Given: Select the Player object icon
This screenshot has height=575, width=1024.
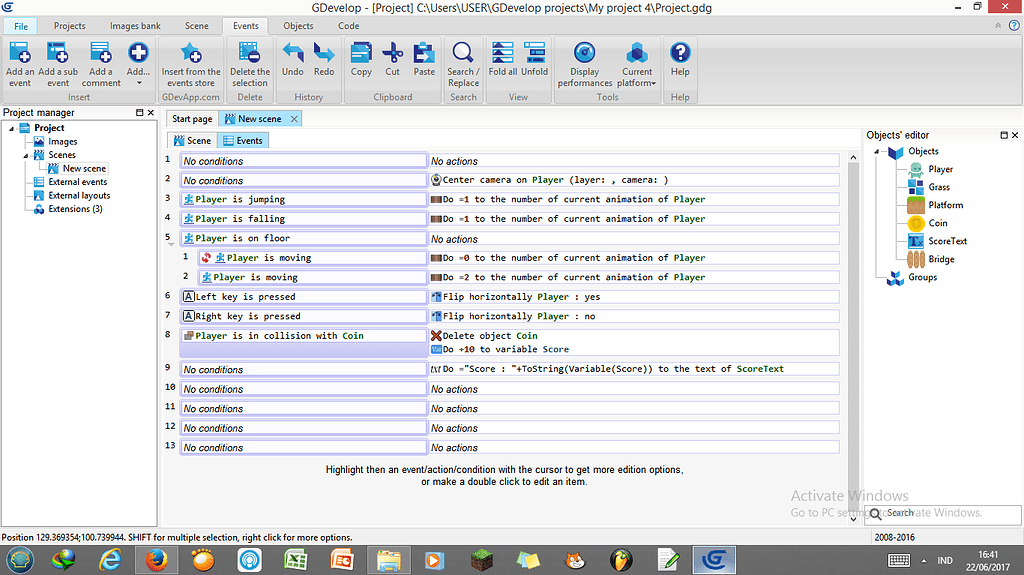Looking at the screenshot, I should pyautogui.click(x=916, y=169).
